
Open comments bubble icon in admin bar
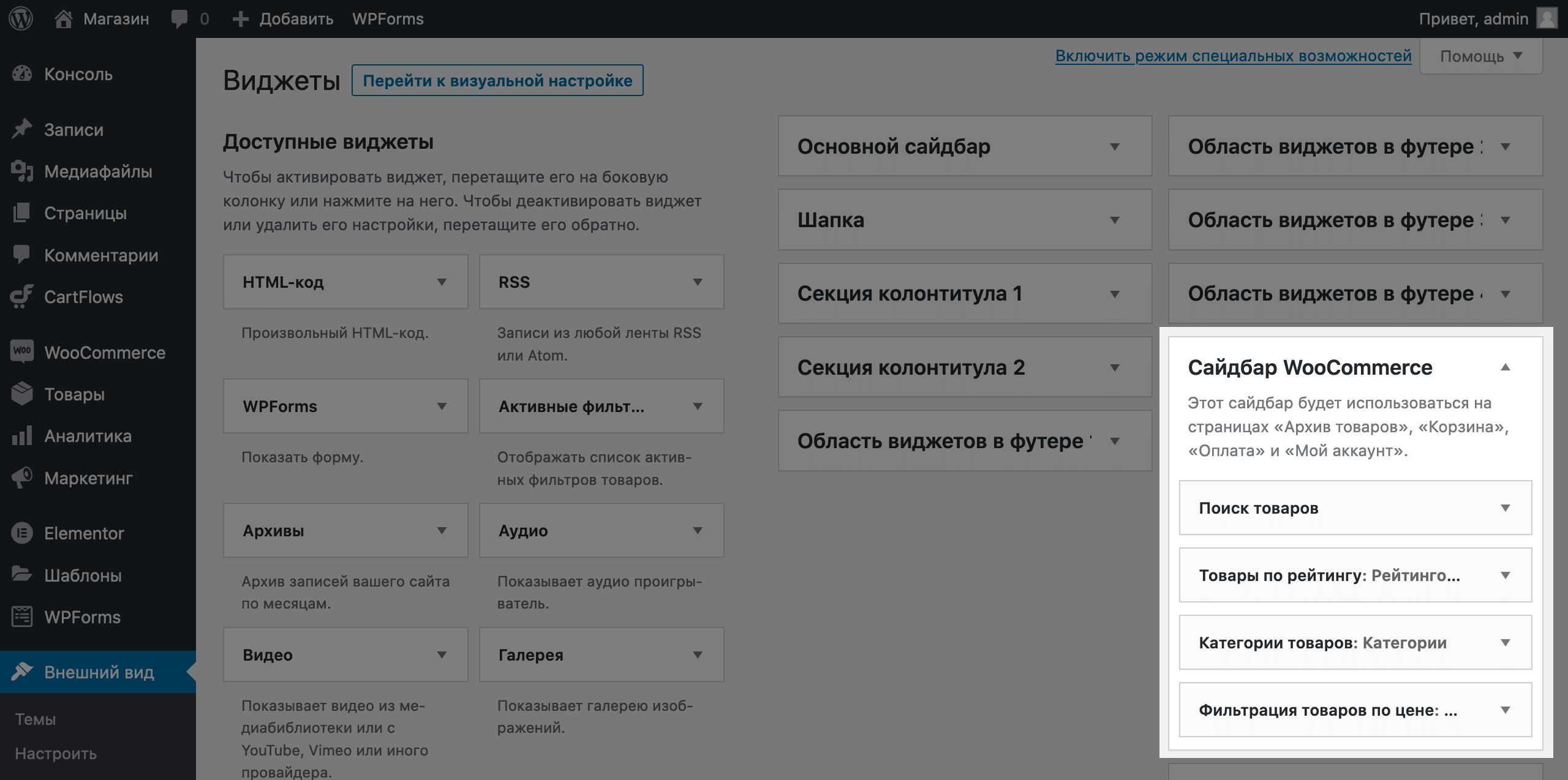(x=179, y=19)
